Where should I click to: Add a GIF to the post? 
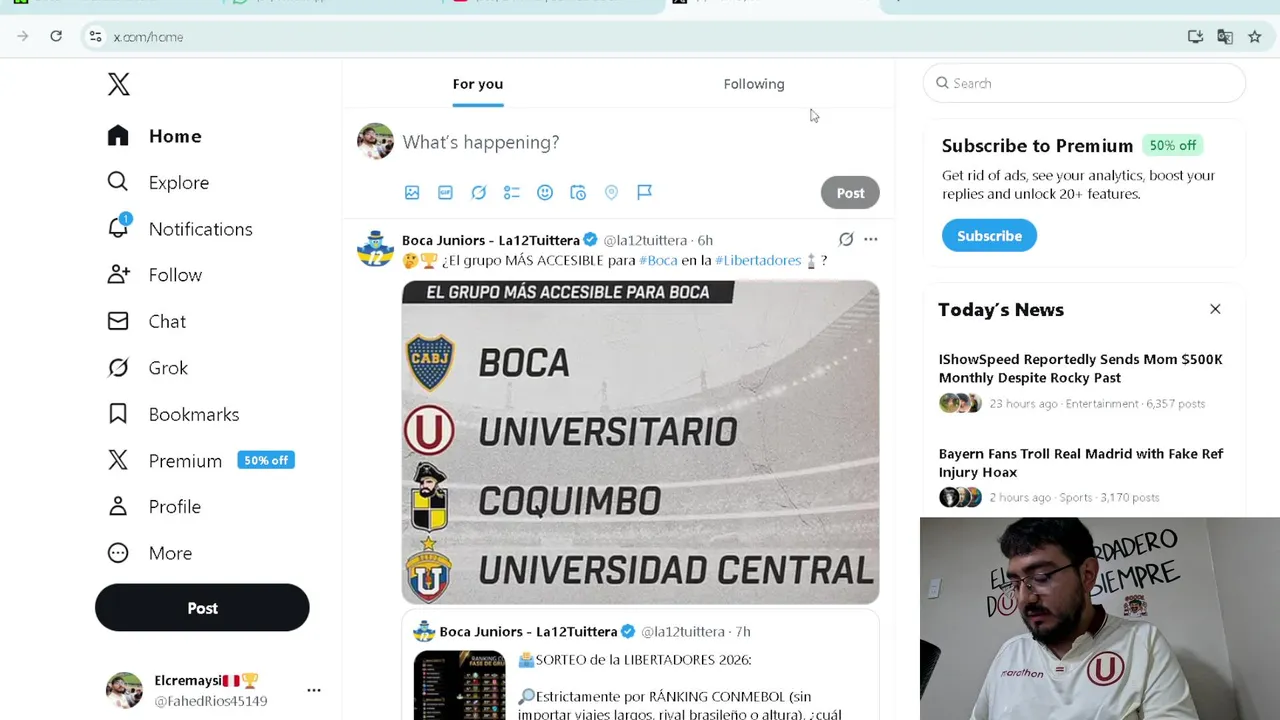click(445, 192)
